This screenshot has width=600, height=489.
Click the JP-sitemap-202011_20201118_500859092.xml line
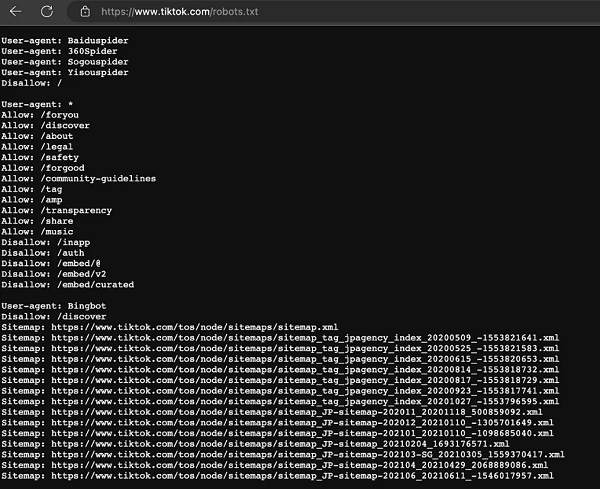(272, 412)
